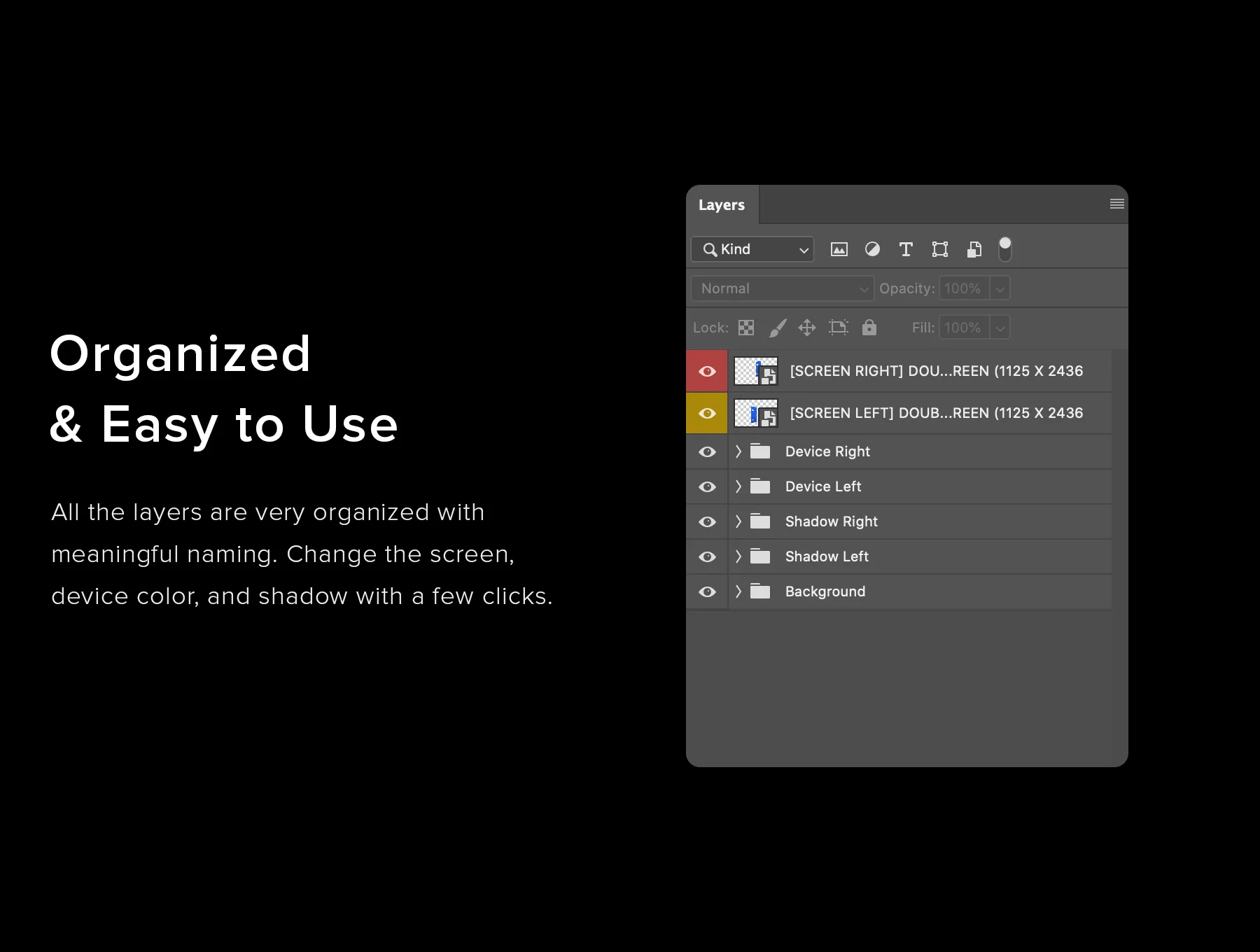Screen dimensions: 1260x952
Task: Lock artboard nesting icon
Action: pos(838,328)
